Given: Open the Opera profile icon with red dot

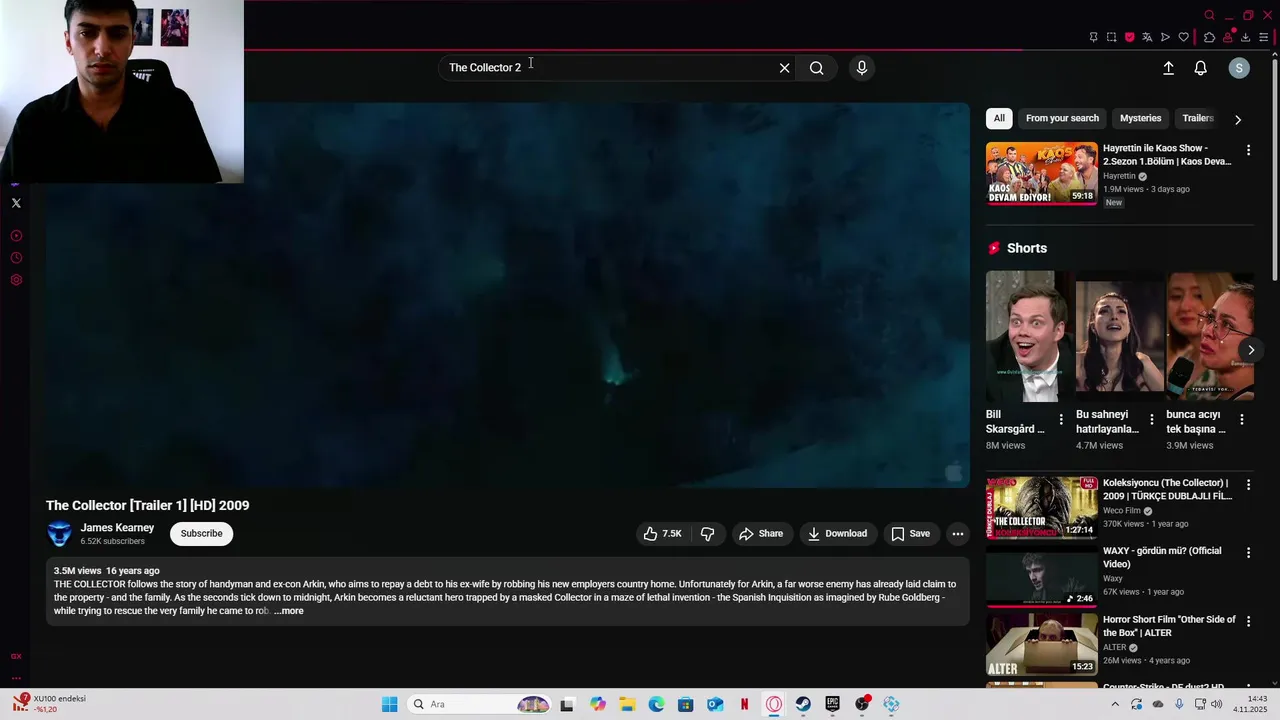Looking at the screenshot, I should pyautogui.click(x=1228, y=37).
